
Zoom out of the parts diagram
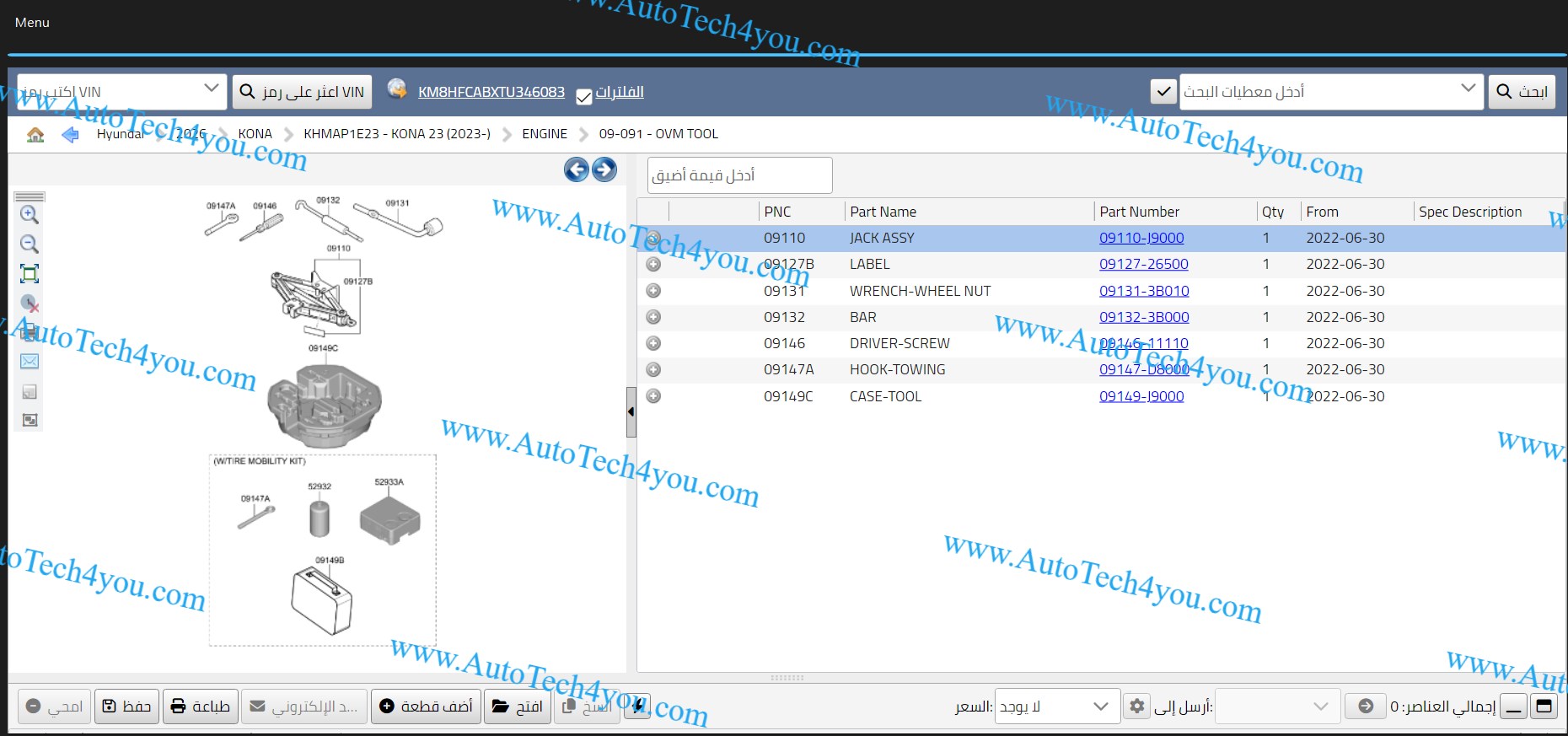point(29,244)
